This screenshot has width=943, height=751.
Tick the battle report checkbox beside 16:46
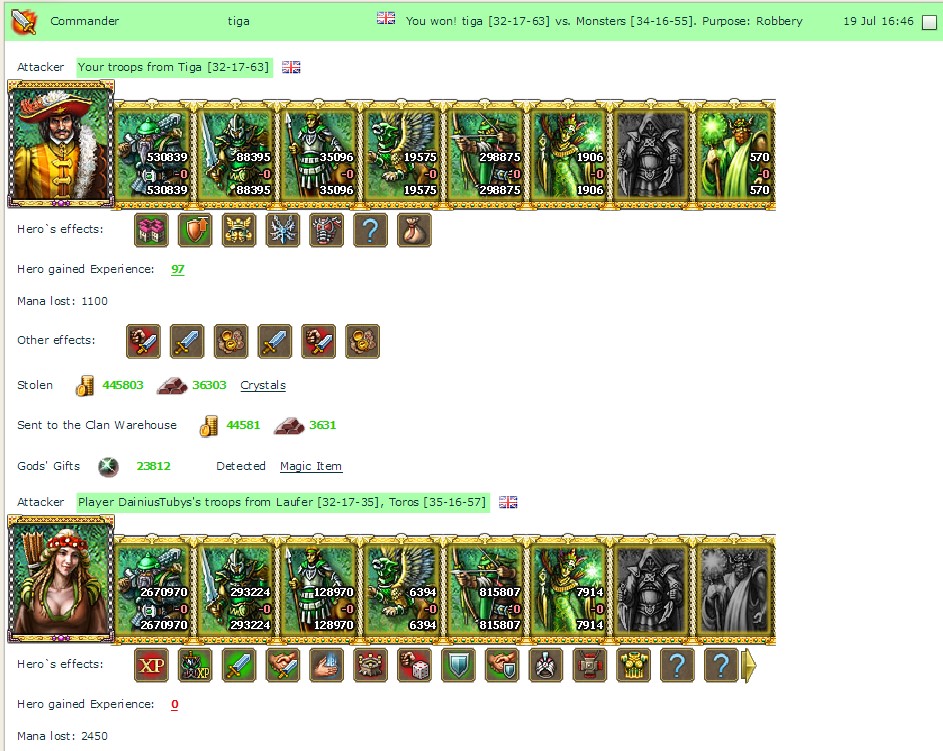click(x=929, y=22)
